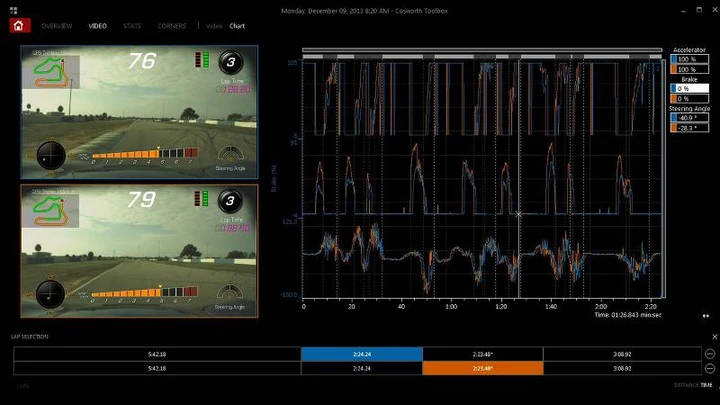Switch chart axis to DISTANCE

(x=686, y=385)
